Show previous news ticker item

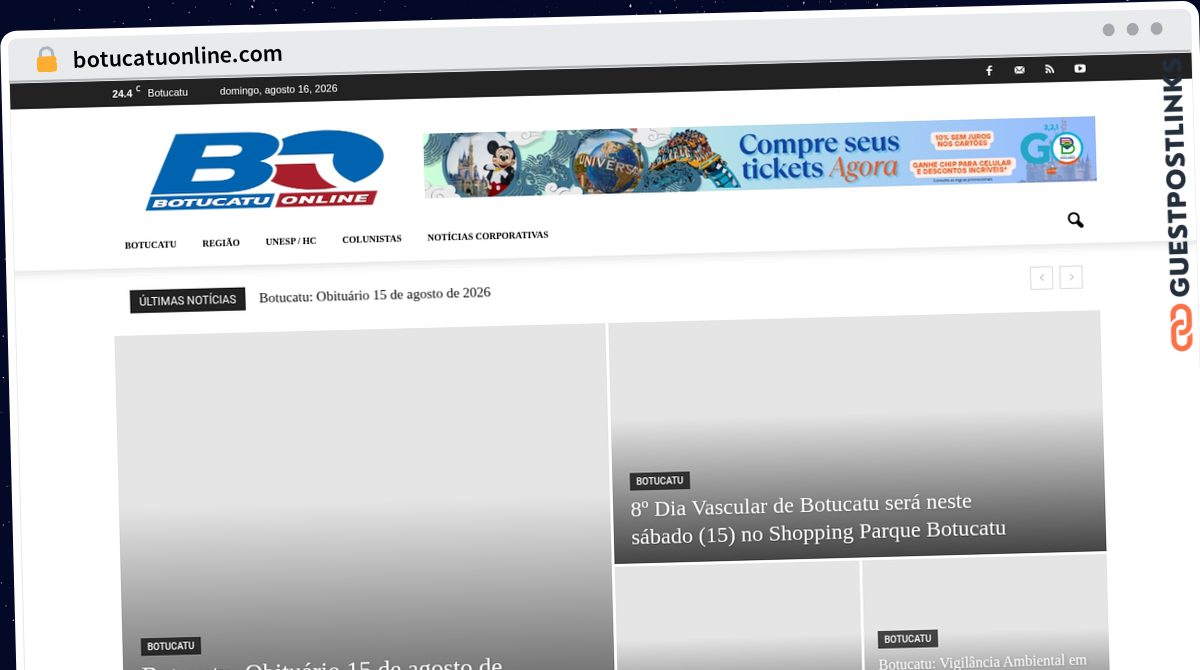click(x=1041, y=278)
